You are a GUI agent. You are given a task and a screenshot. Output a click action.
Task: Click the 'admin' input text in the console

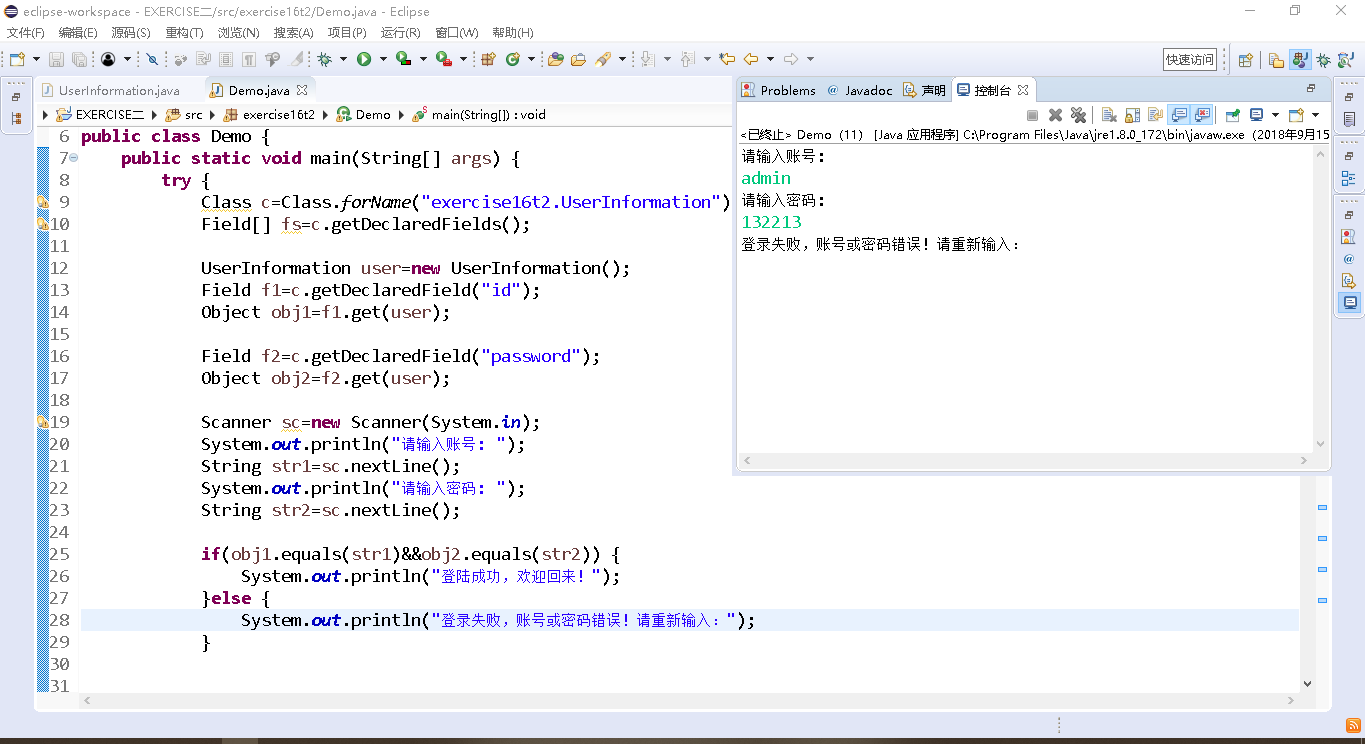[766, 178]
